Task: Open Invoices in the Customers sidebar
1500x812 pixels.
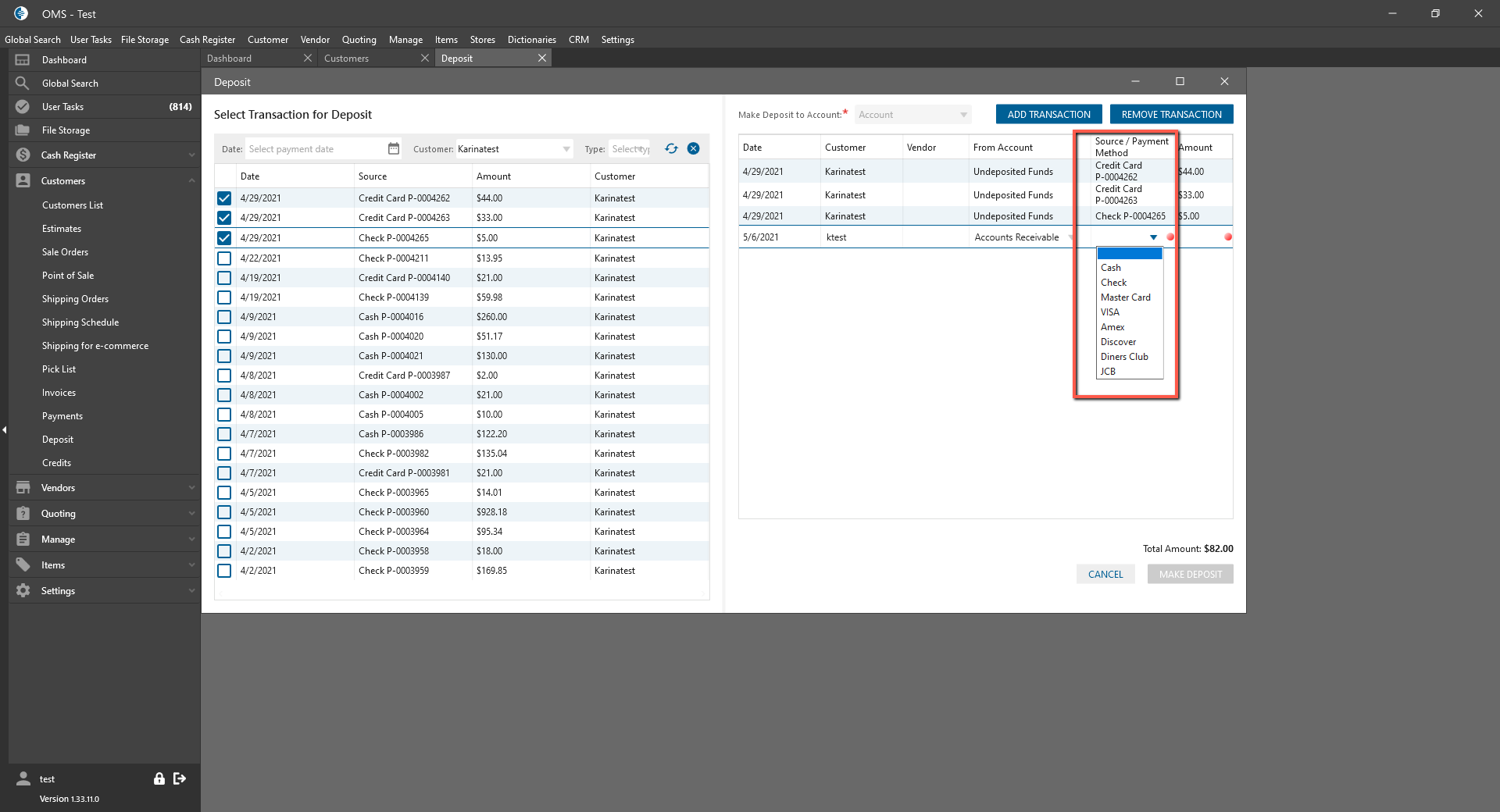Action: click(x=59, y=393)
